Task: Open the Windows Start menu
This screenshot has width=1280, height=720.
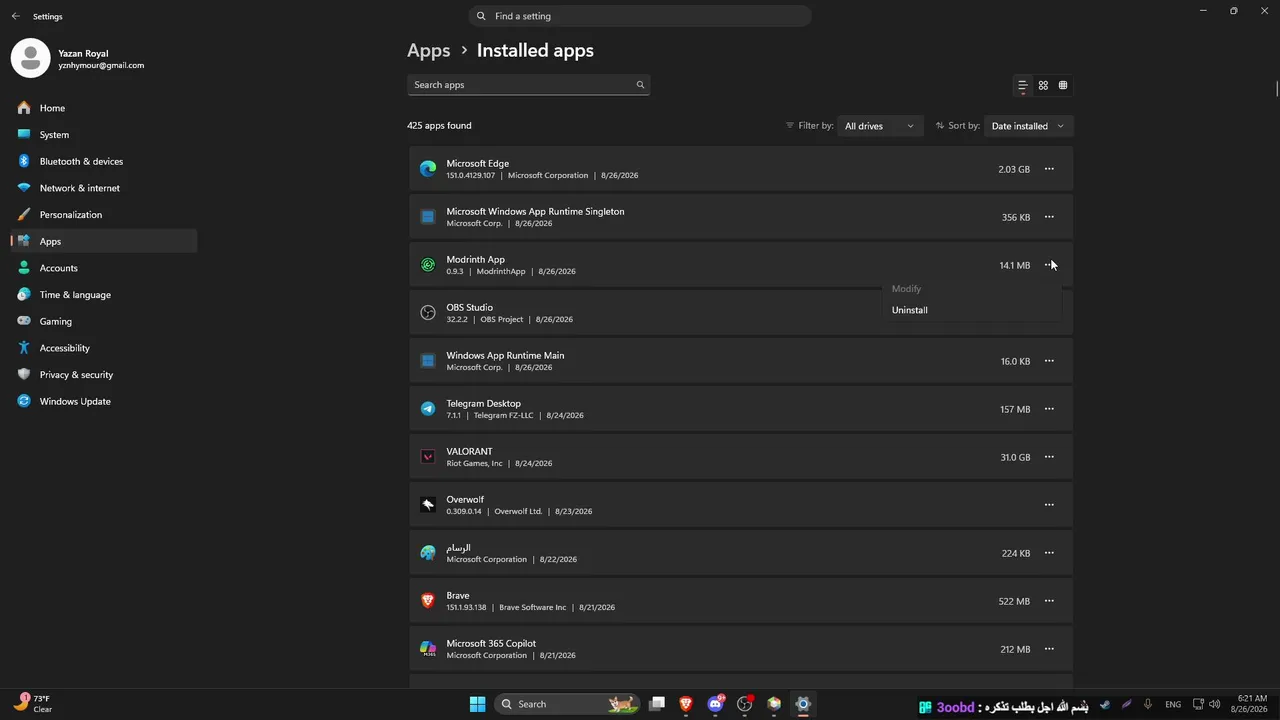Action: (477, 704)
